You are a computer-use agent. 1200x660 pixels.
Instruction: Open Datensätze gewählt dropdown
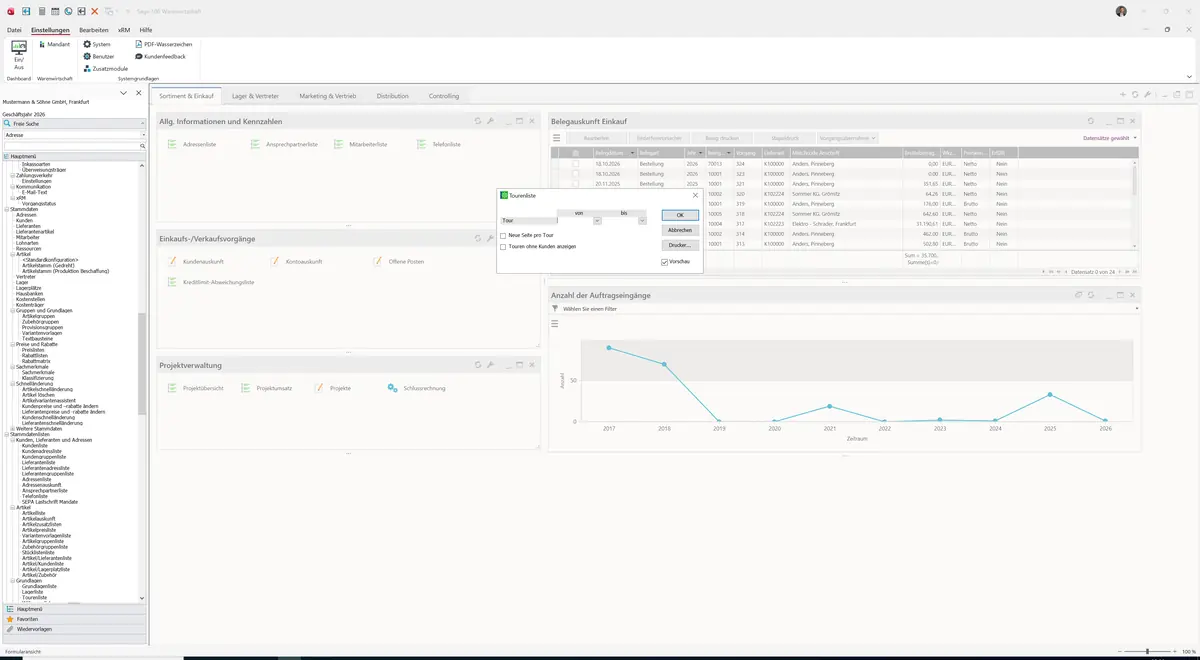click(1110, 137)
